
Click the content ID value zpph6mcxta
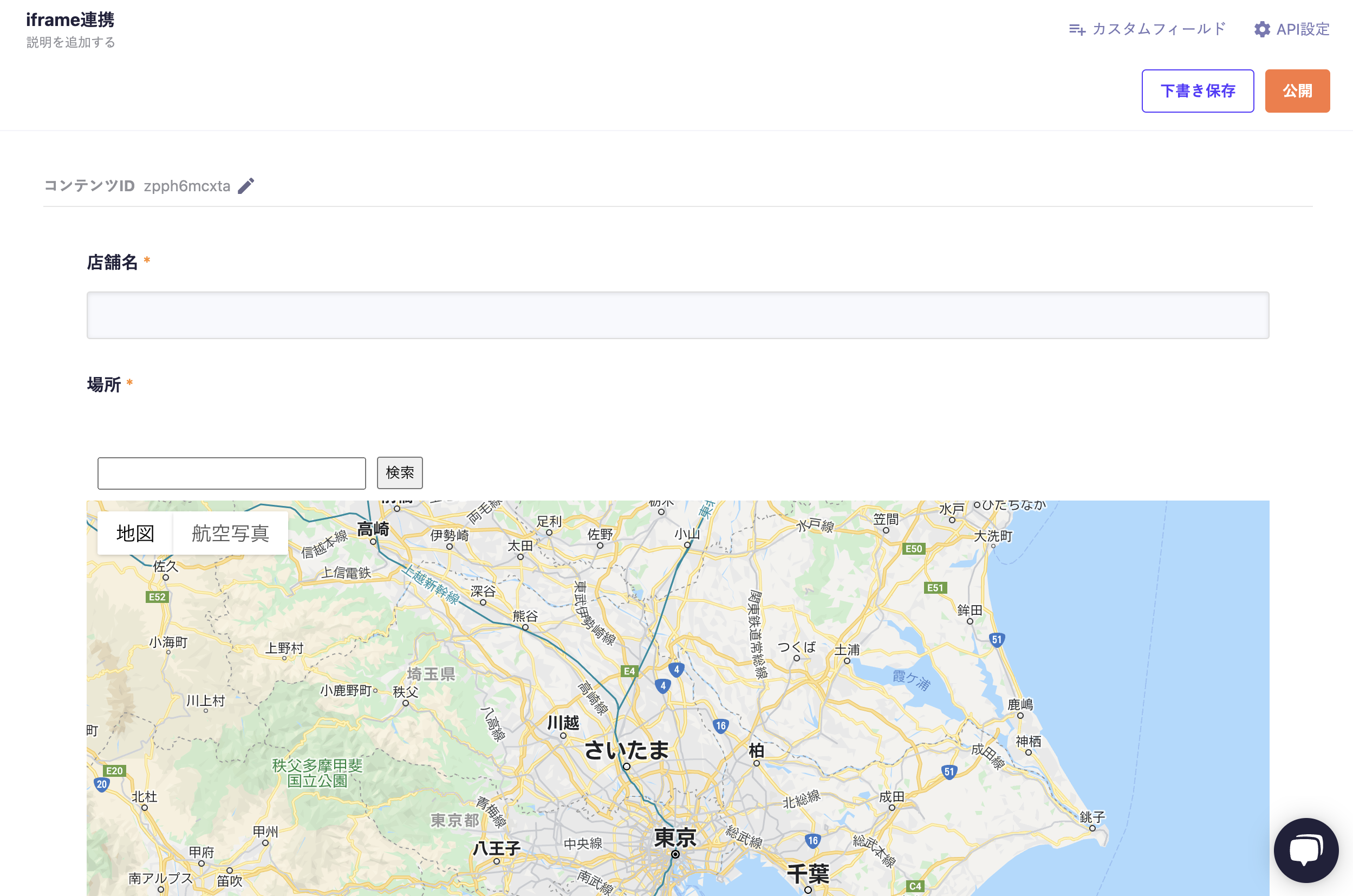187,185
